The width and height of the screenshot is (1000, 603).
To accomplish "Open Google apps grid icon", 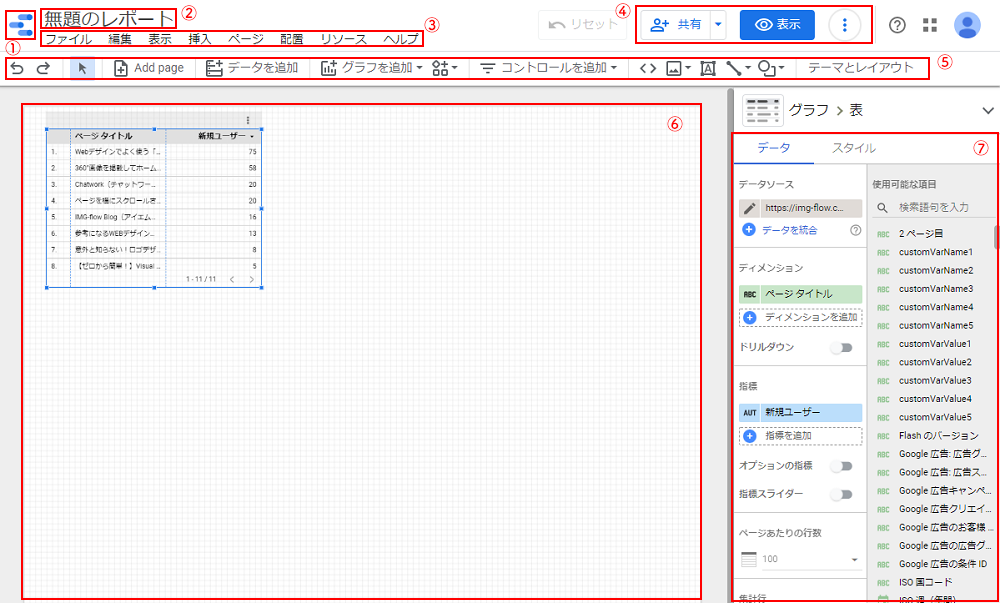I will tap(930, 25).
